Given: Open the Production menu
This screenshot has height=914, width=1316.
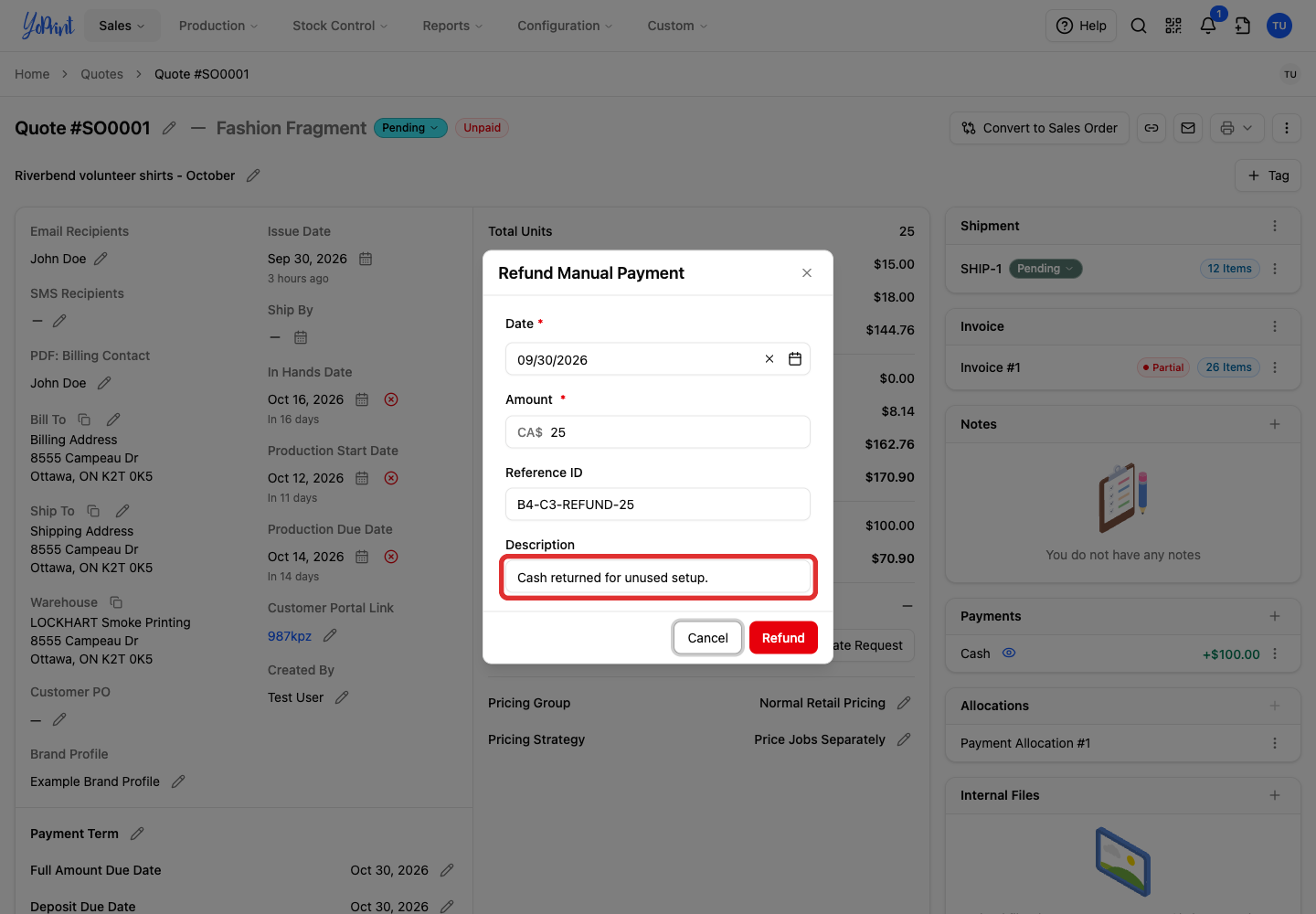Looking at the screenshot, I should [218, 26].
